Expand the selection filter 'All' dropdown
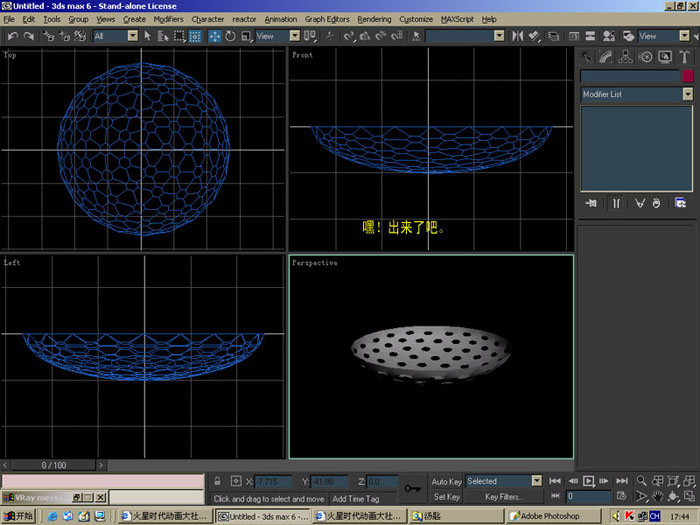700x525 pixels. click(133, 36)
